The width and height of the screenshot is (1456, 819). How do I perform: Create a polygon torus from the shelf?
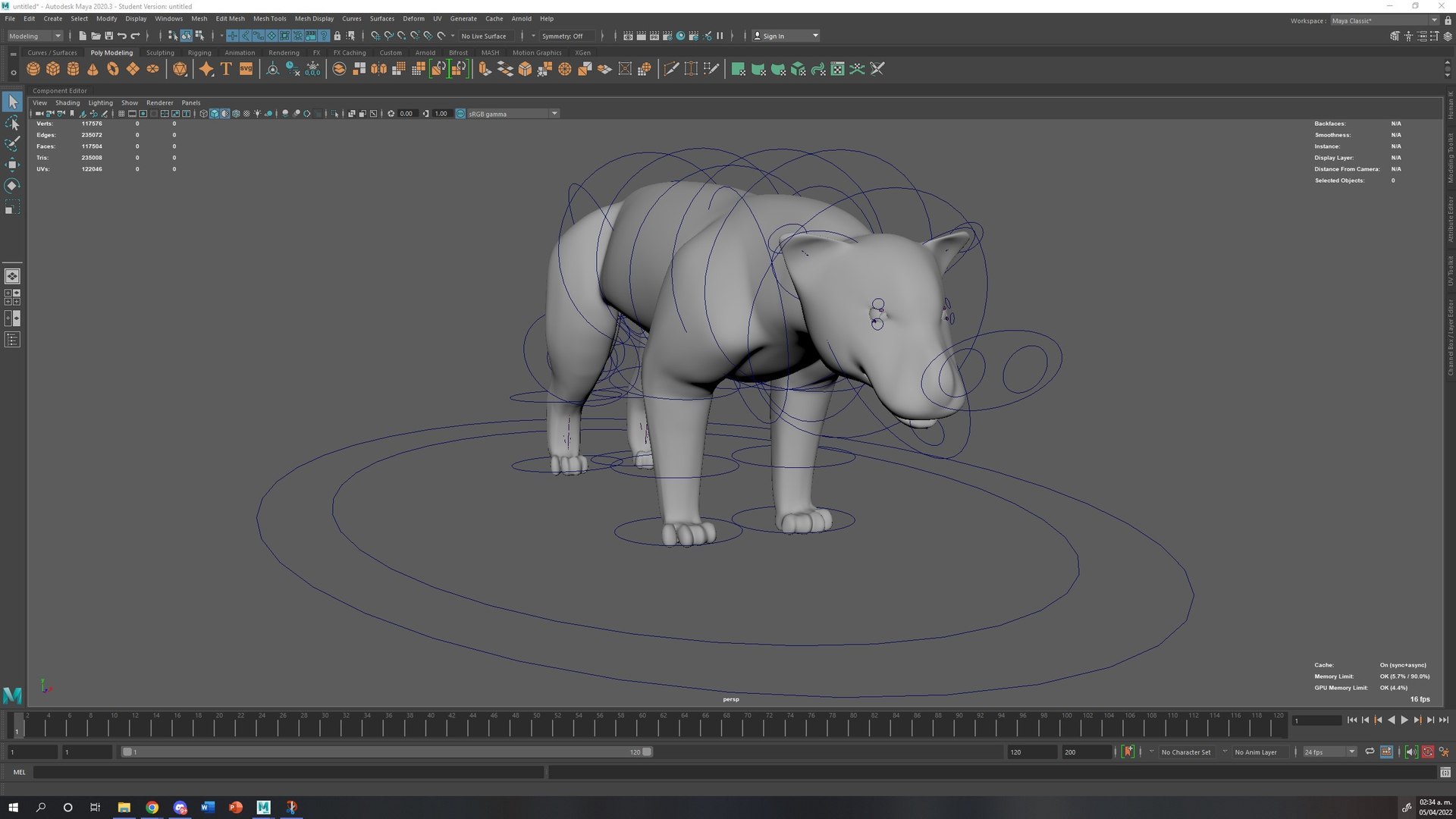[113, 69]
